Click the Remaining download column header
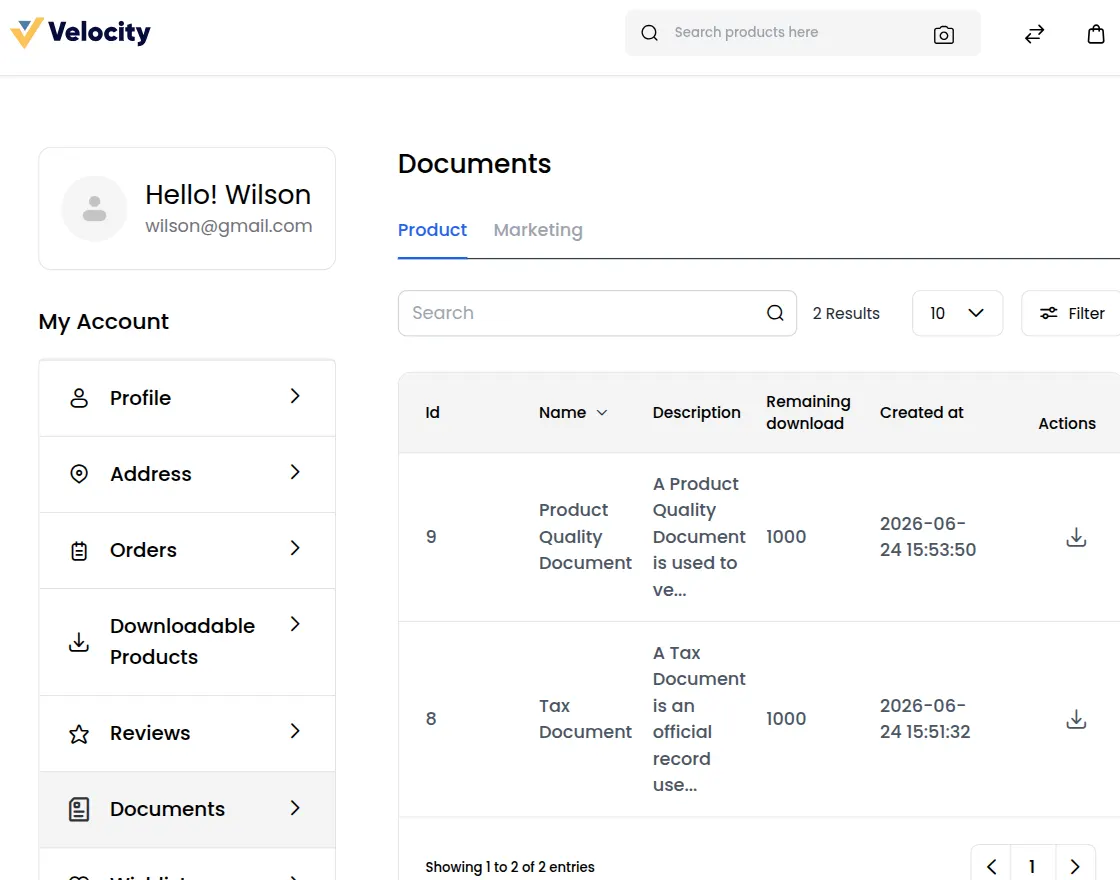The image size is (1120, 880). (x=808, y=412)
